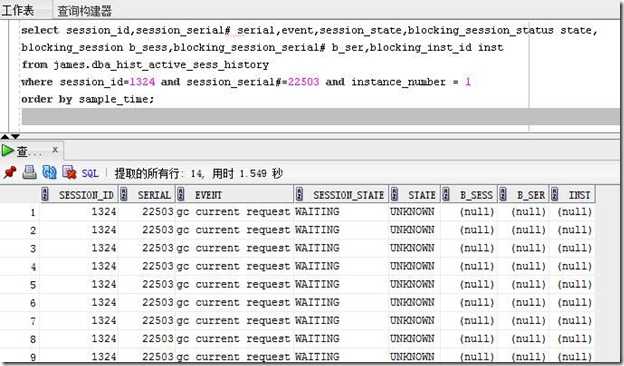Select the SESSION_STATE column header
The width and height of the screenshot is (624, 366).
(x=341, y=195)
